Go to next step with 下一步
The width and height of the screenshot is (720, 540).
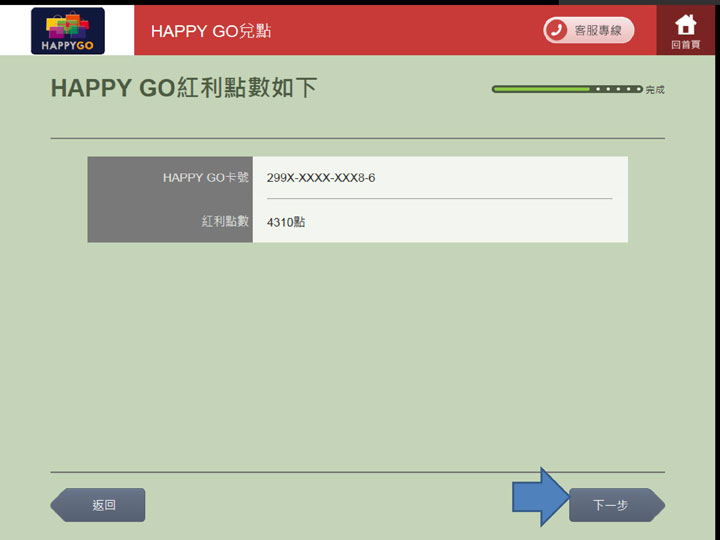click(x=617, y=505)
